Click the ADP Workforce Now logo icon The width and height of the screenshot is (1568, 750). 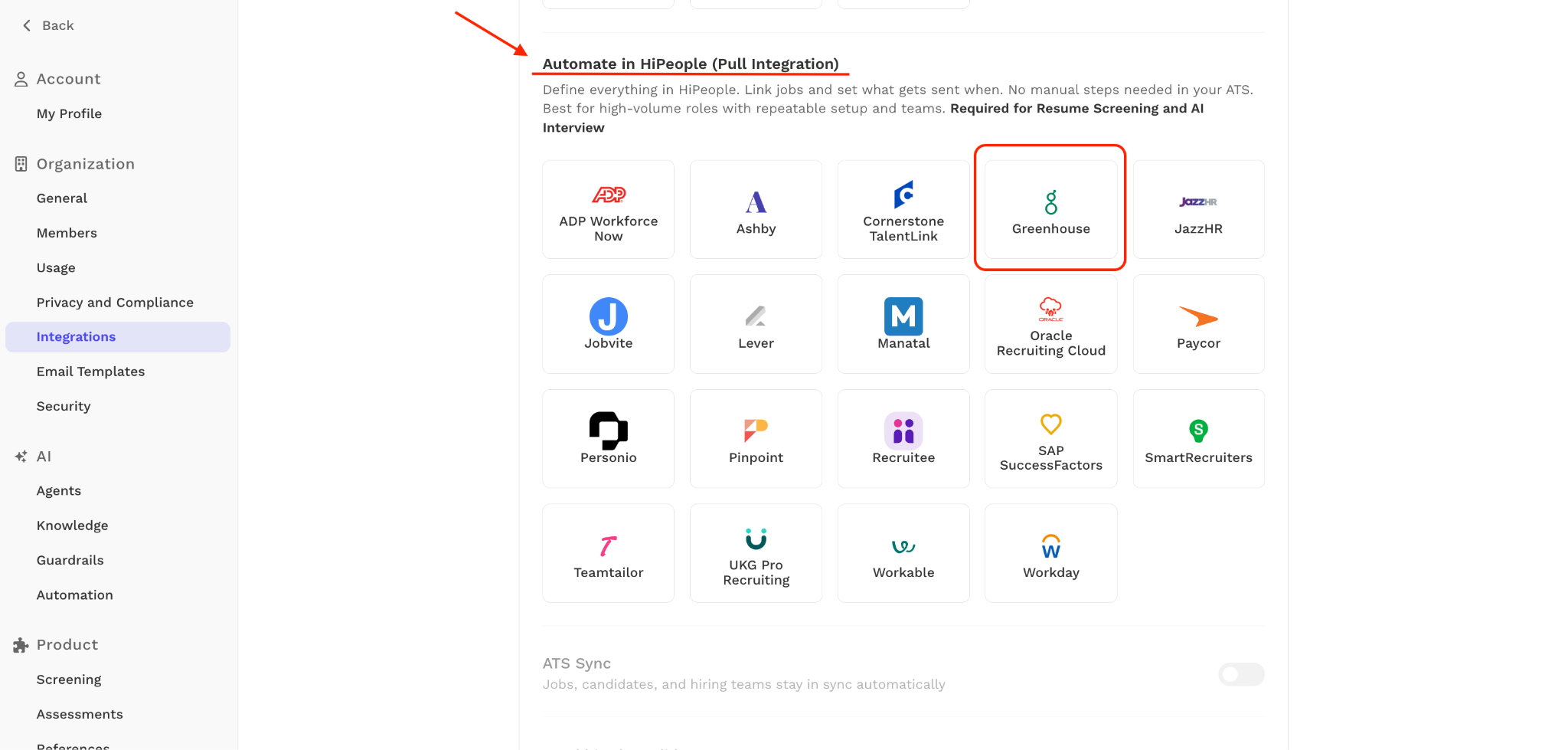[x=609, y=195]
